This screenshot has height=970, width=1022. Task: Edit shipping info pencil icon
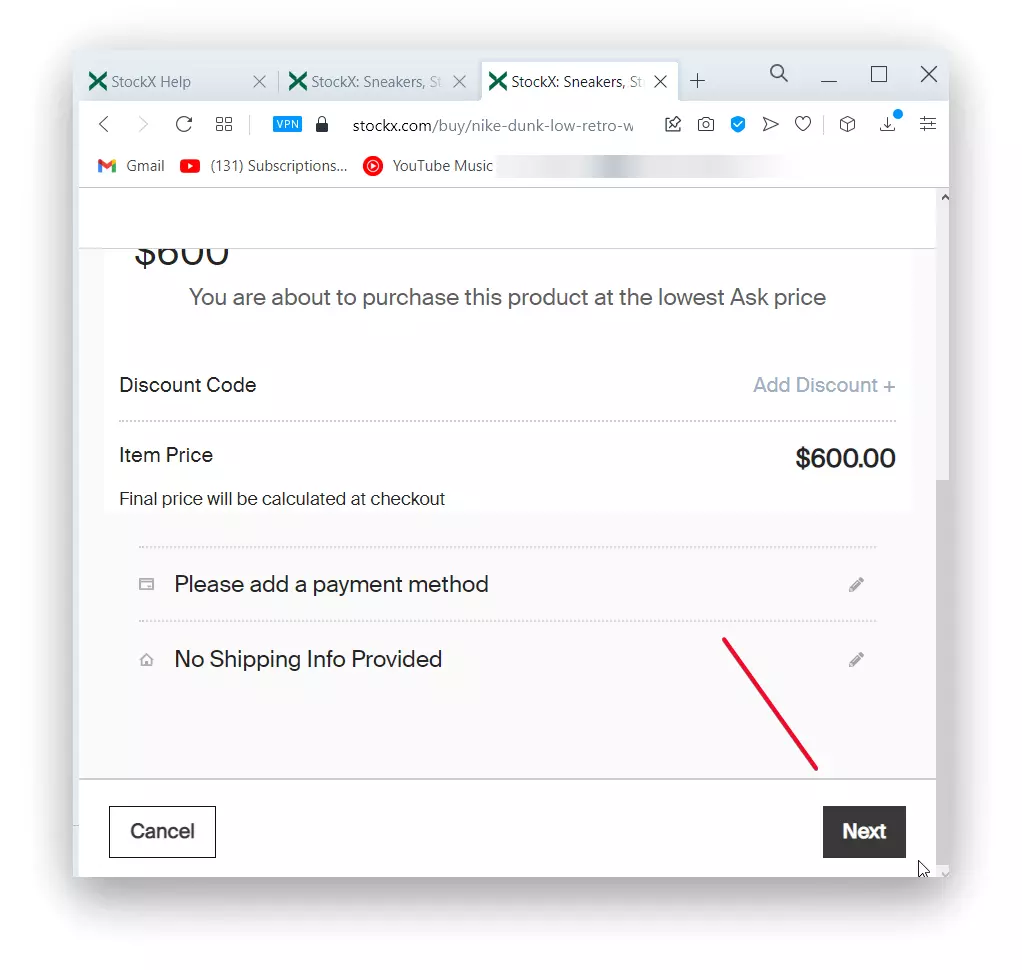[x=856, y=660]
